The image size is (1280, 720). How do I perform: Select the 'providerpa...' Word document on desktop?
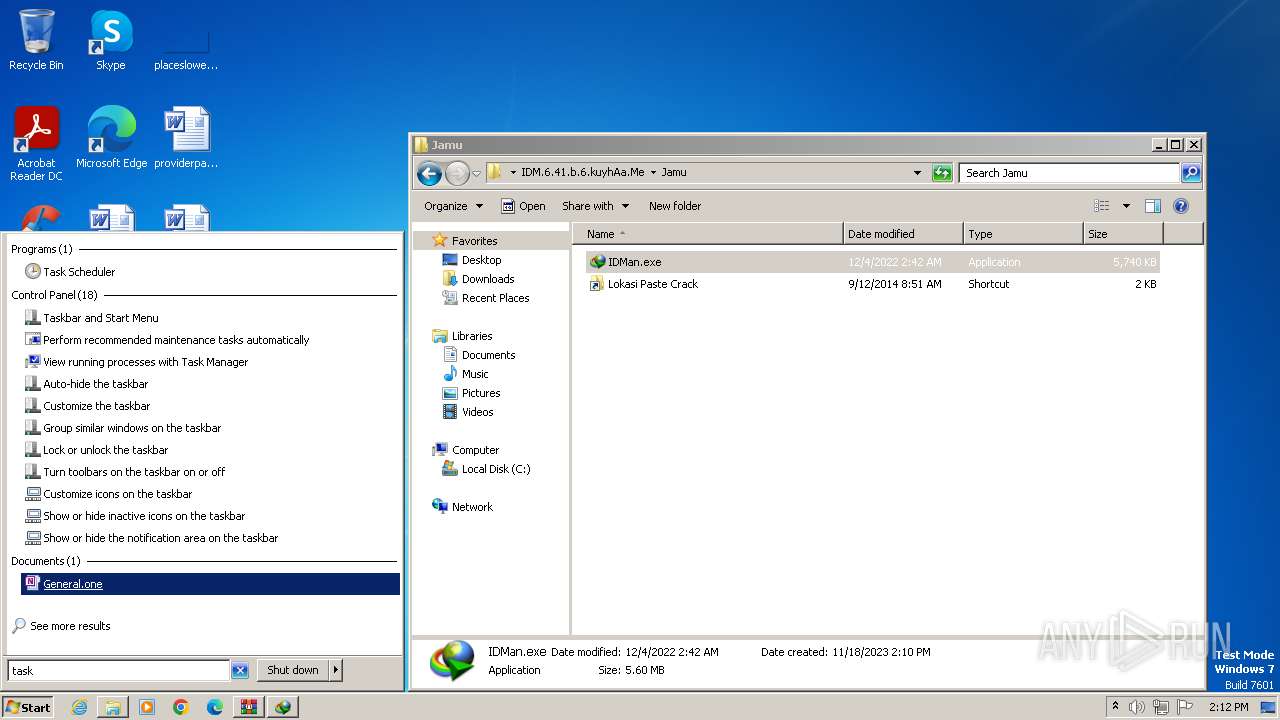click(x=186, y=138)
